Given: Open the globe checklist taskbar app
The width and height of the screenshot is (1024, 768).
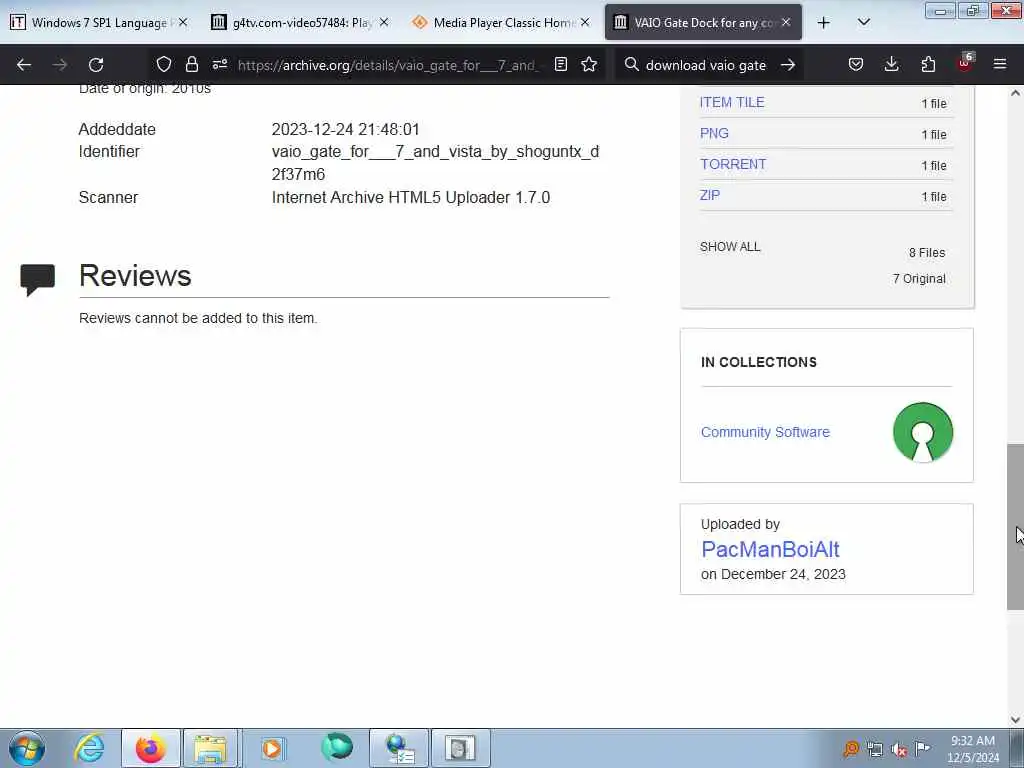Looking at the screenshot, I should click(x=399, y=748).
